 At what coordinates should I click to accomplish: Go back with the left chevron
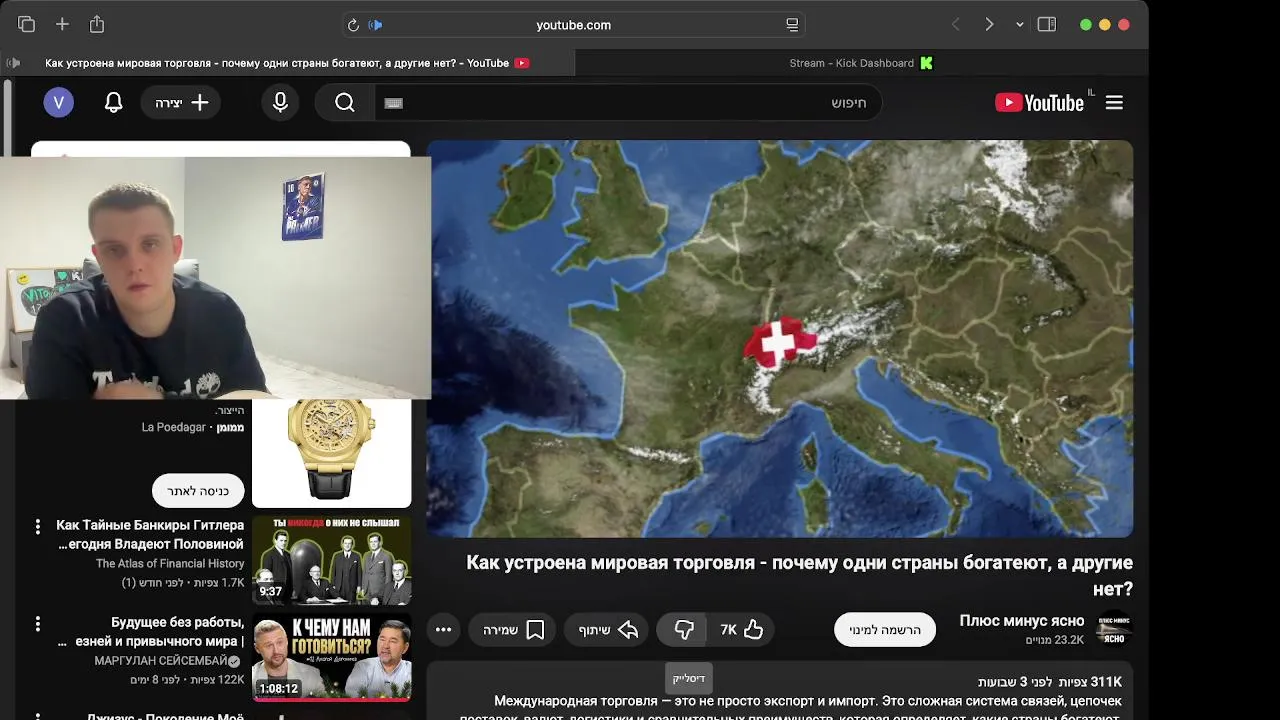(x=955, y=24)
